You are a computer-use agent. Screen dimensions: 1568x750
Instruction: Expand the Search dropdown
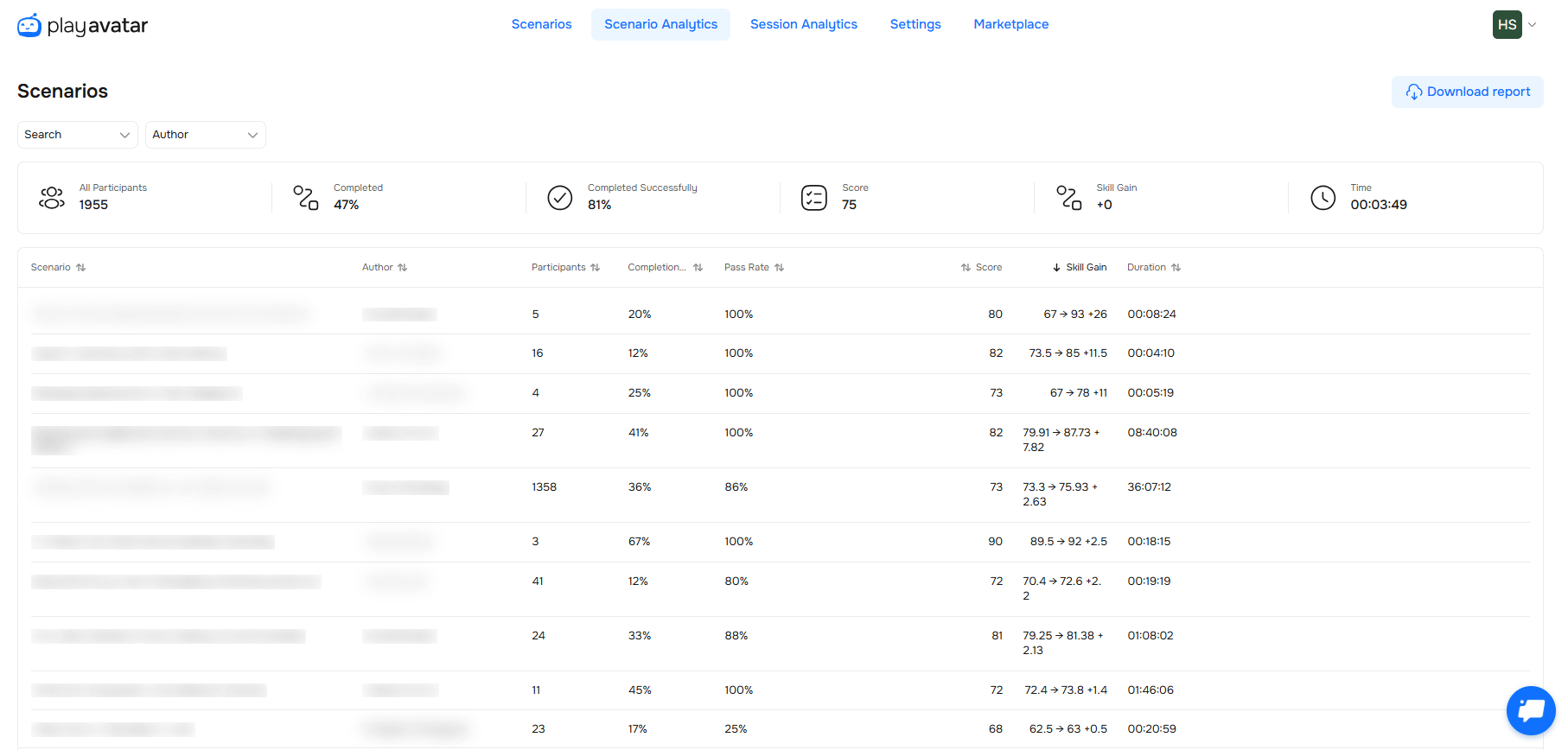[77, 135]
